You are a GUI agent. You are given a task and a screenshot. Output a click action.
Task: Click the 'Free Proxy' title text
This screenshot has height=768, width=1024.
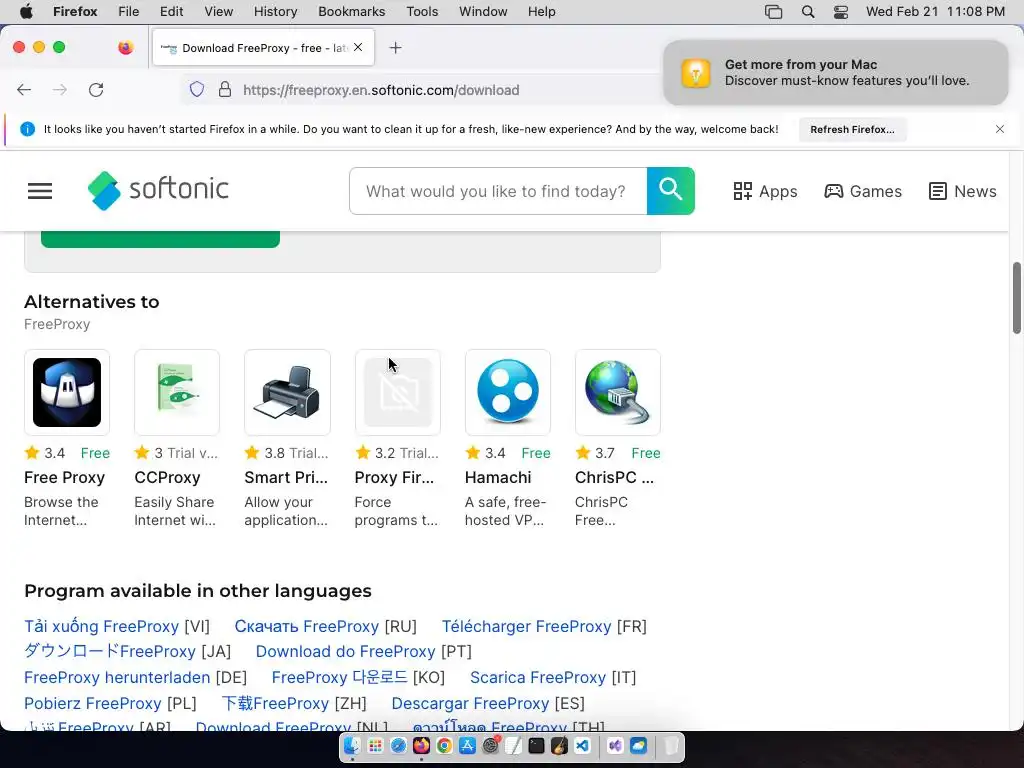coord(65,477)
